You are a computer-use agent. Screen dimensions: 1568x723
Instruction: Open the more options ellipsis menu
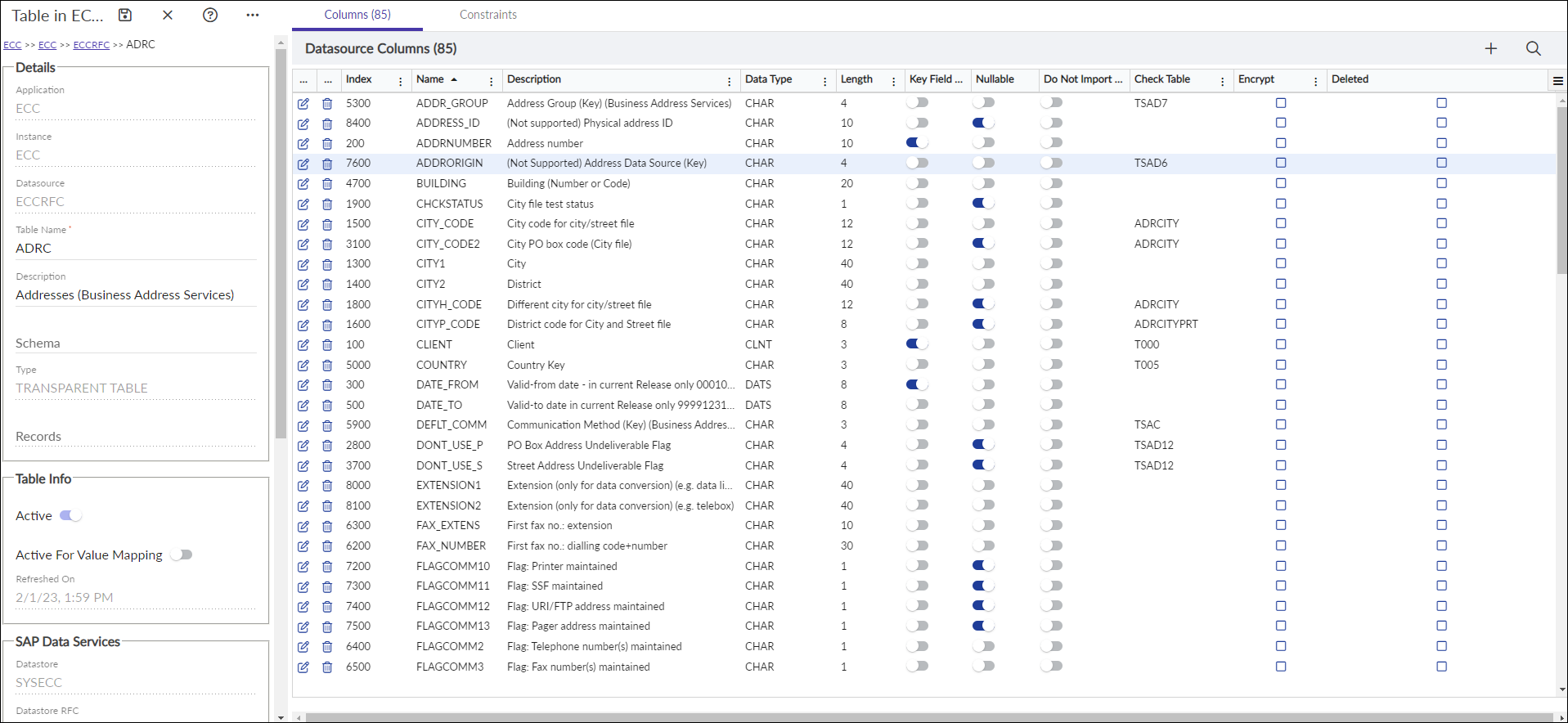[253, 15]
